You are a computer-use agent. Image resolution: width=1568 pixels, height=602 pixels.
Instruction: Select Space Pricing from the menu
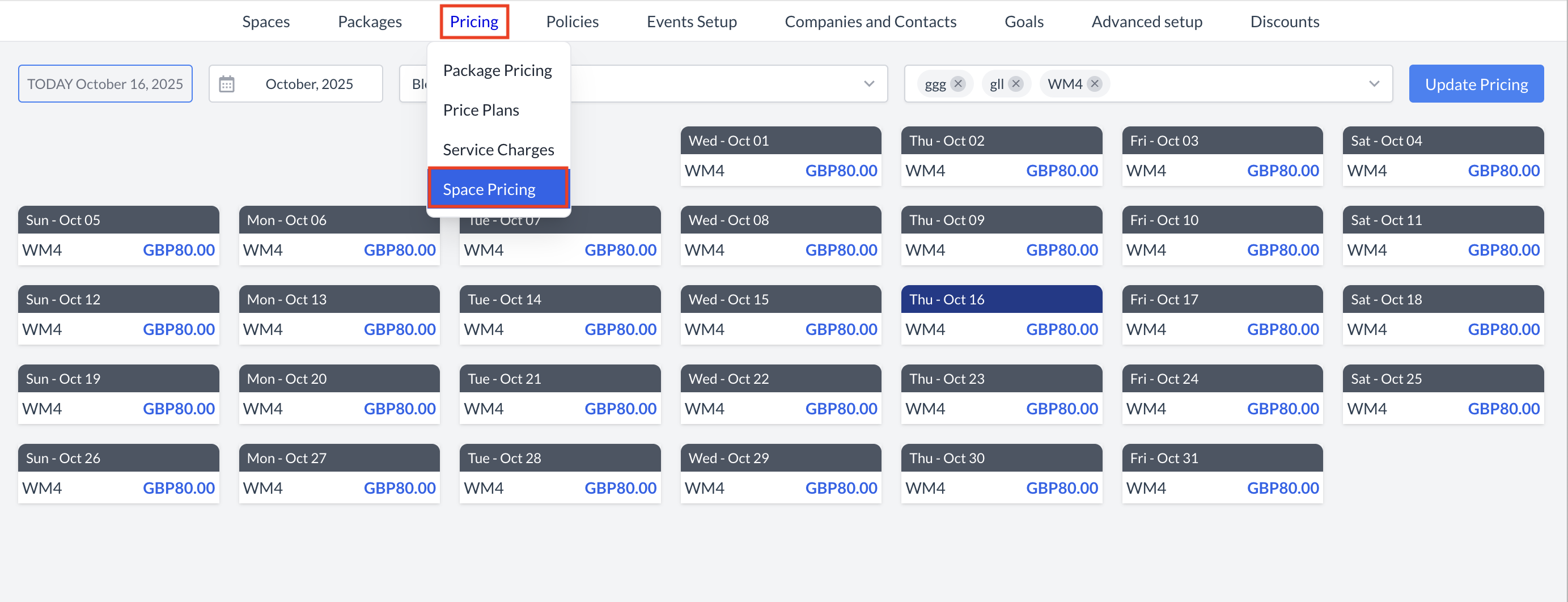coord(490,189)
